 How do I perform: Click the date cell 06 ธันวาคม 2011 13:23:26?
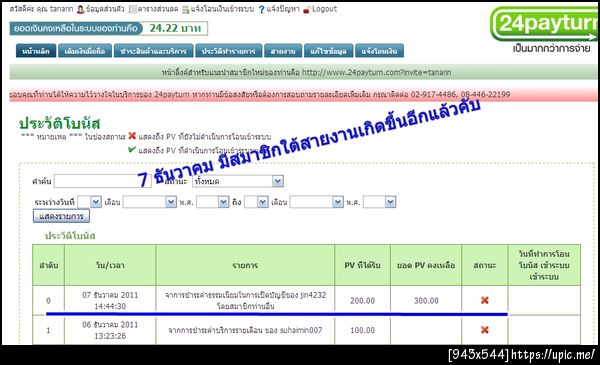coord(110,330)
